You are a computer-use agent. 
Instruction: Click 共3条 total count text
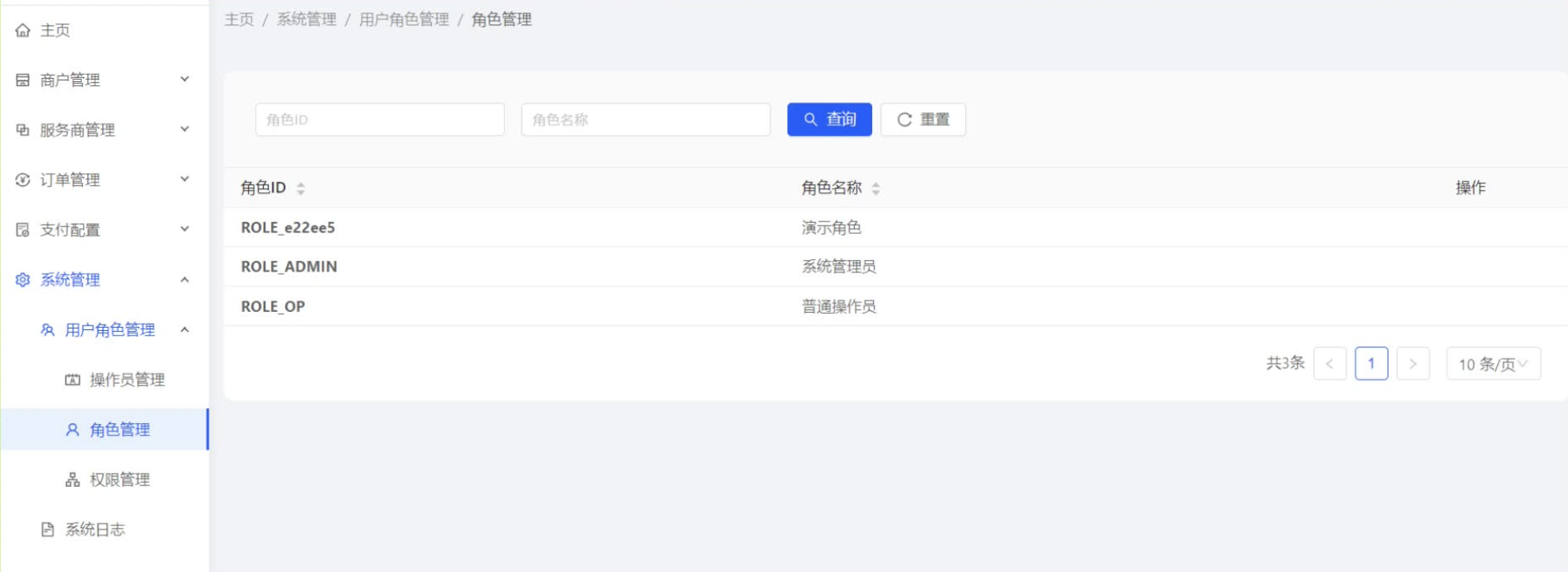click(1286, 363)
